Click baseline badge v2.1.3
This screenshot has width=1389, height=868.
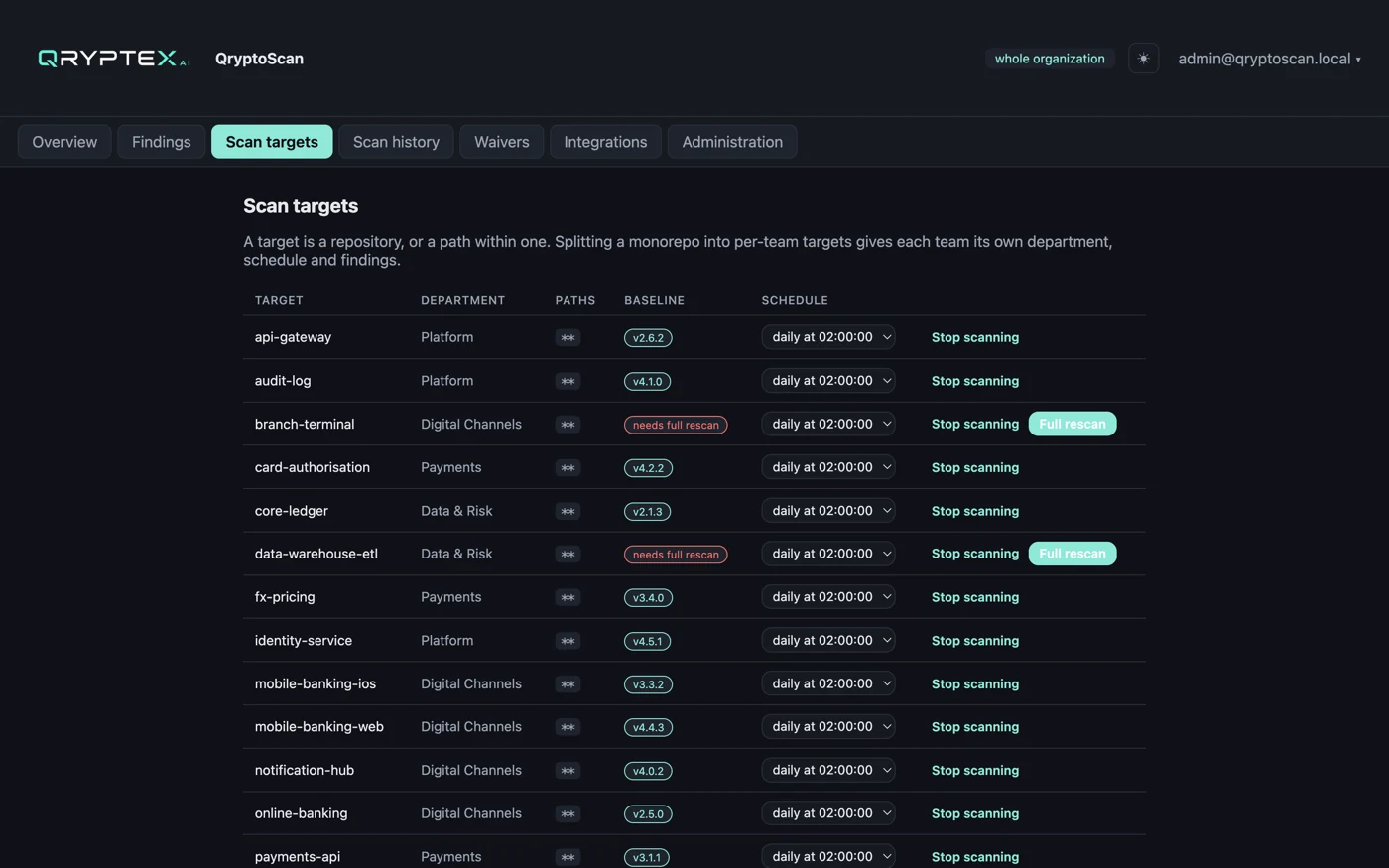647,512
